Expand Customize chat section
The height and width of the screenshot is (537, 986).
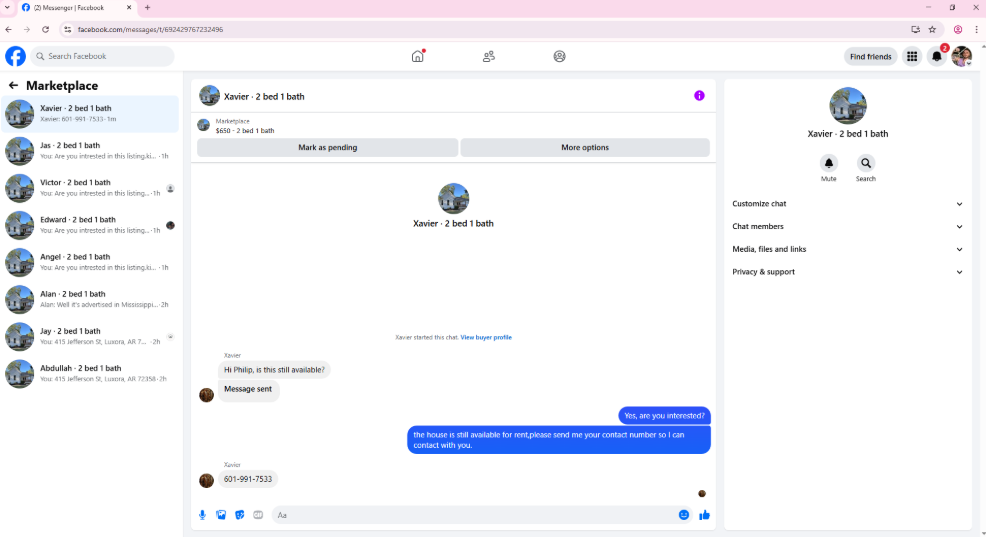(x=847, y=204)
